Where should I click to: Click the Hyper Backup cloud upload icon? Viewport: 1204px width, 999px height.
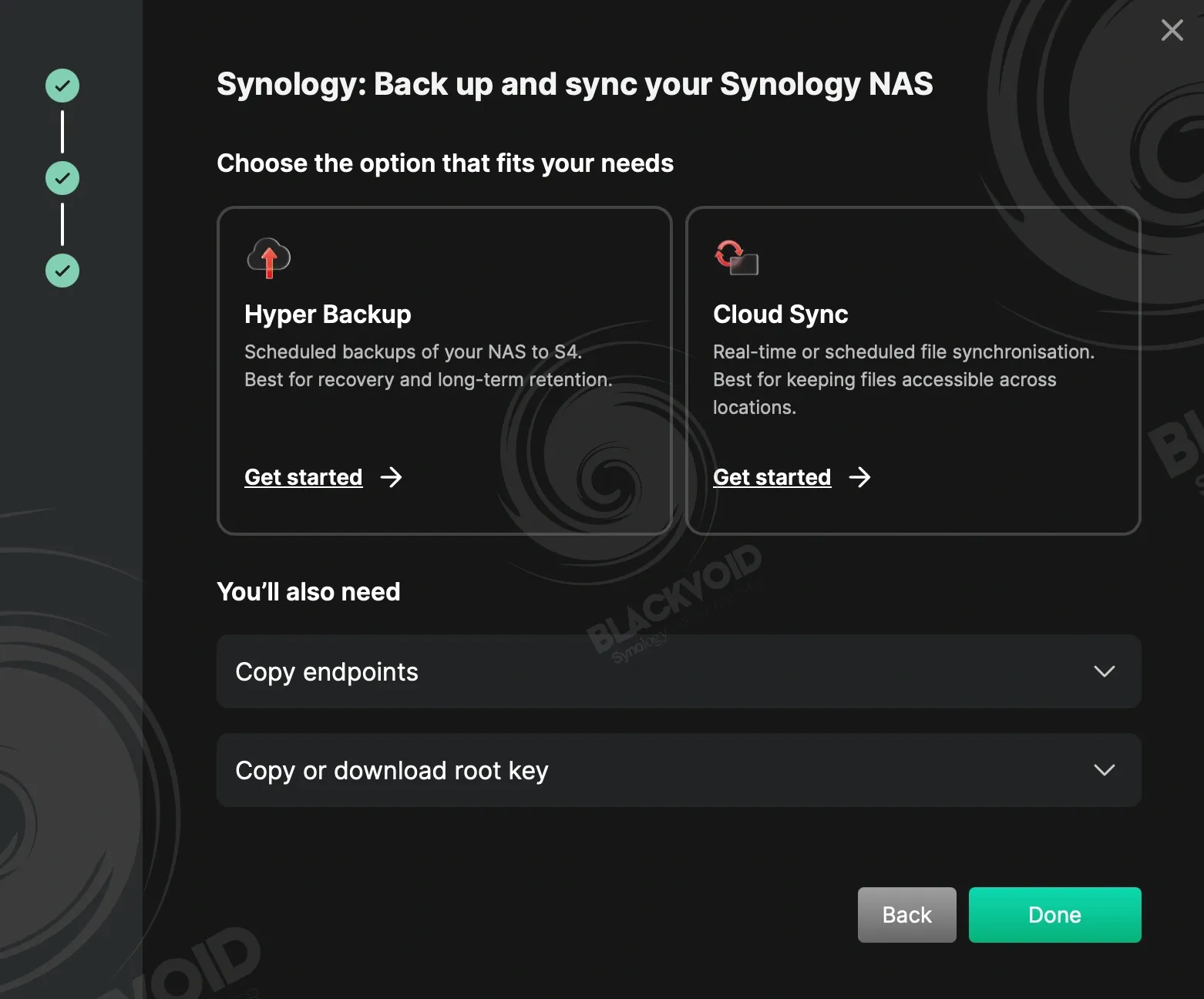pyautogui.click(x=269, y=257)
